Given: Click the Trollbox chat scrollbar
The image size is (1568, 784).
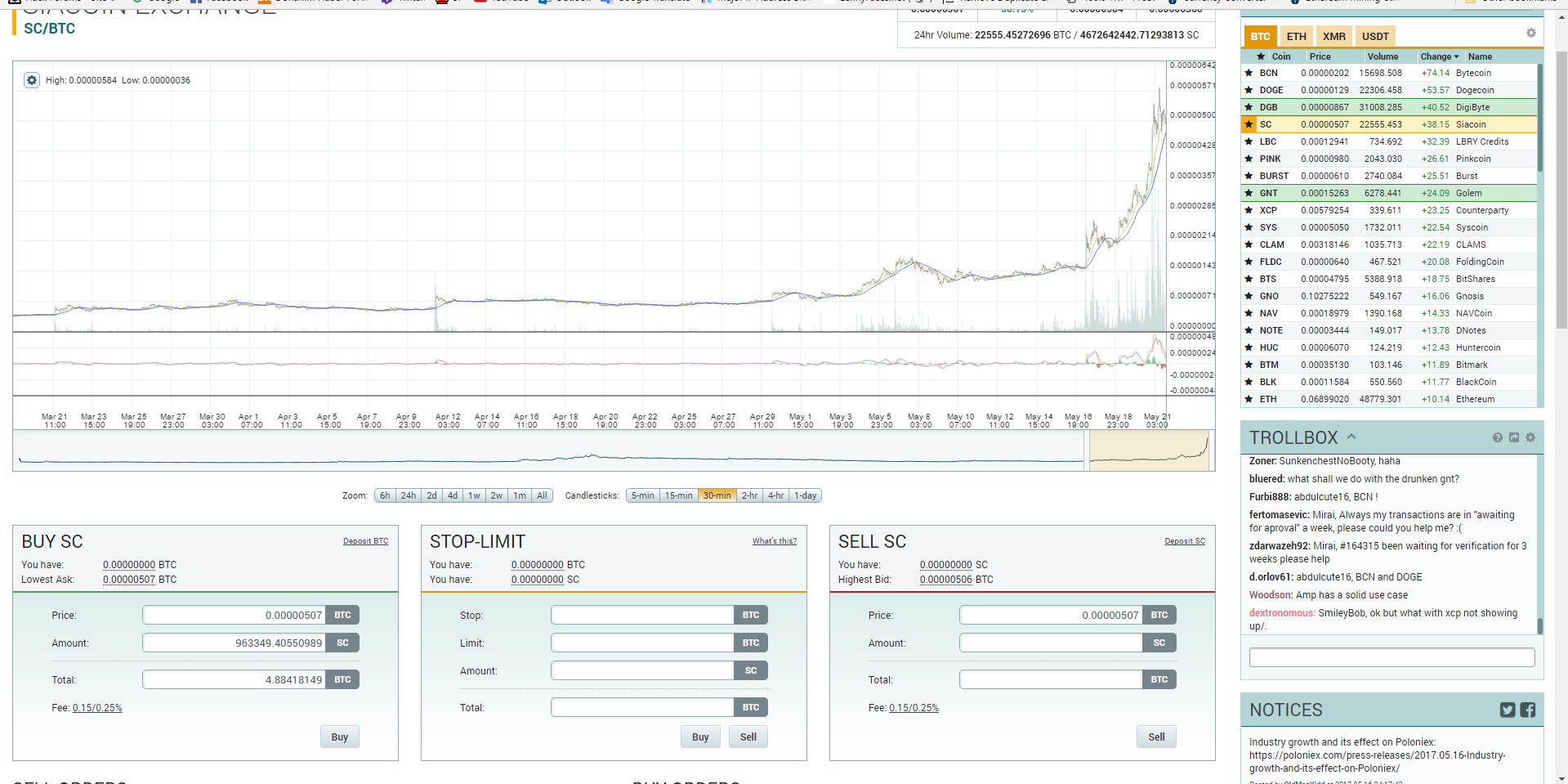Looking at the screenshot, I should (1540, 625).
